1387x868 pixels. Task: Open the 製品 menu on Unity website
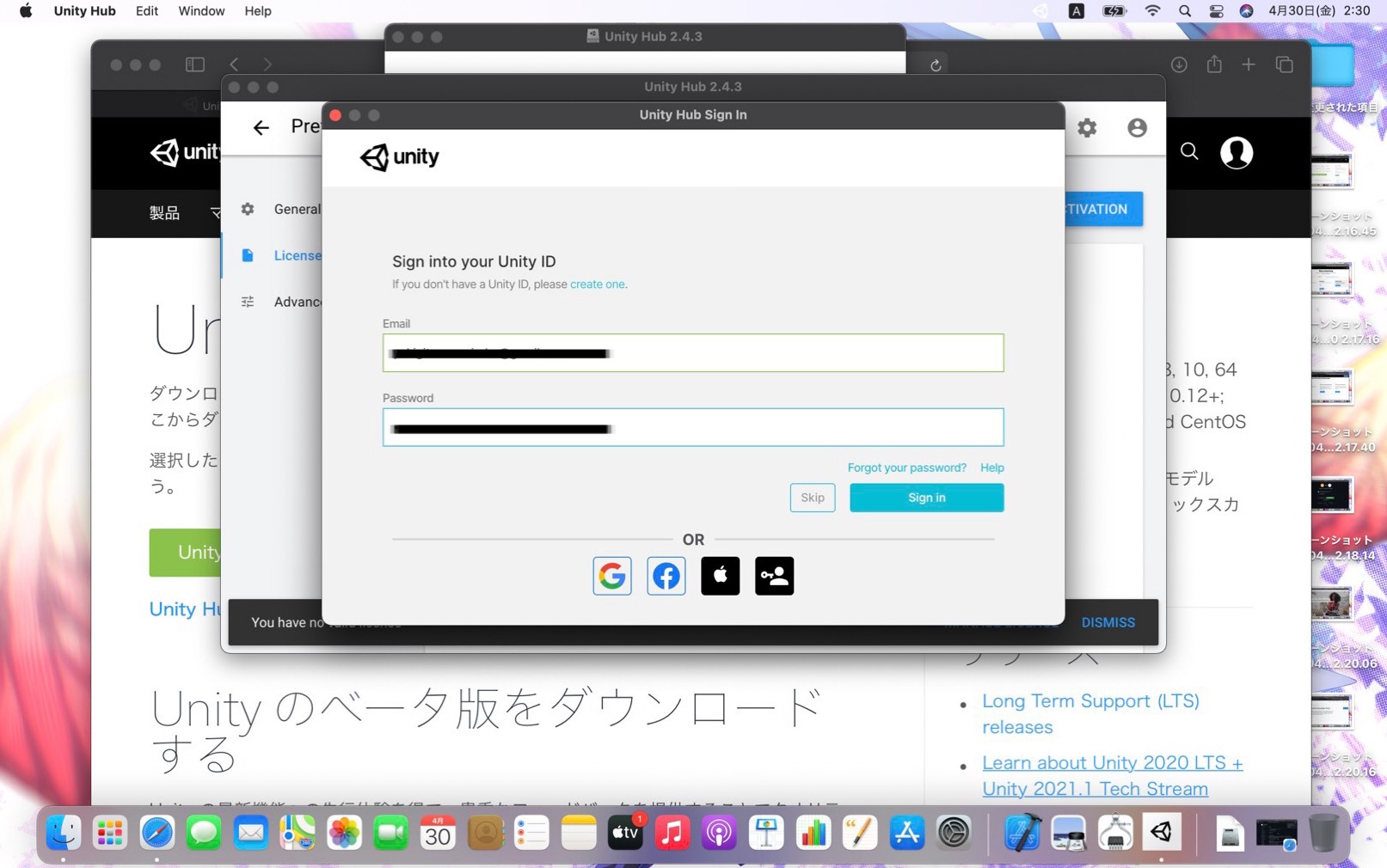click(x=164, y=212)
